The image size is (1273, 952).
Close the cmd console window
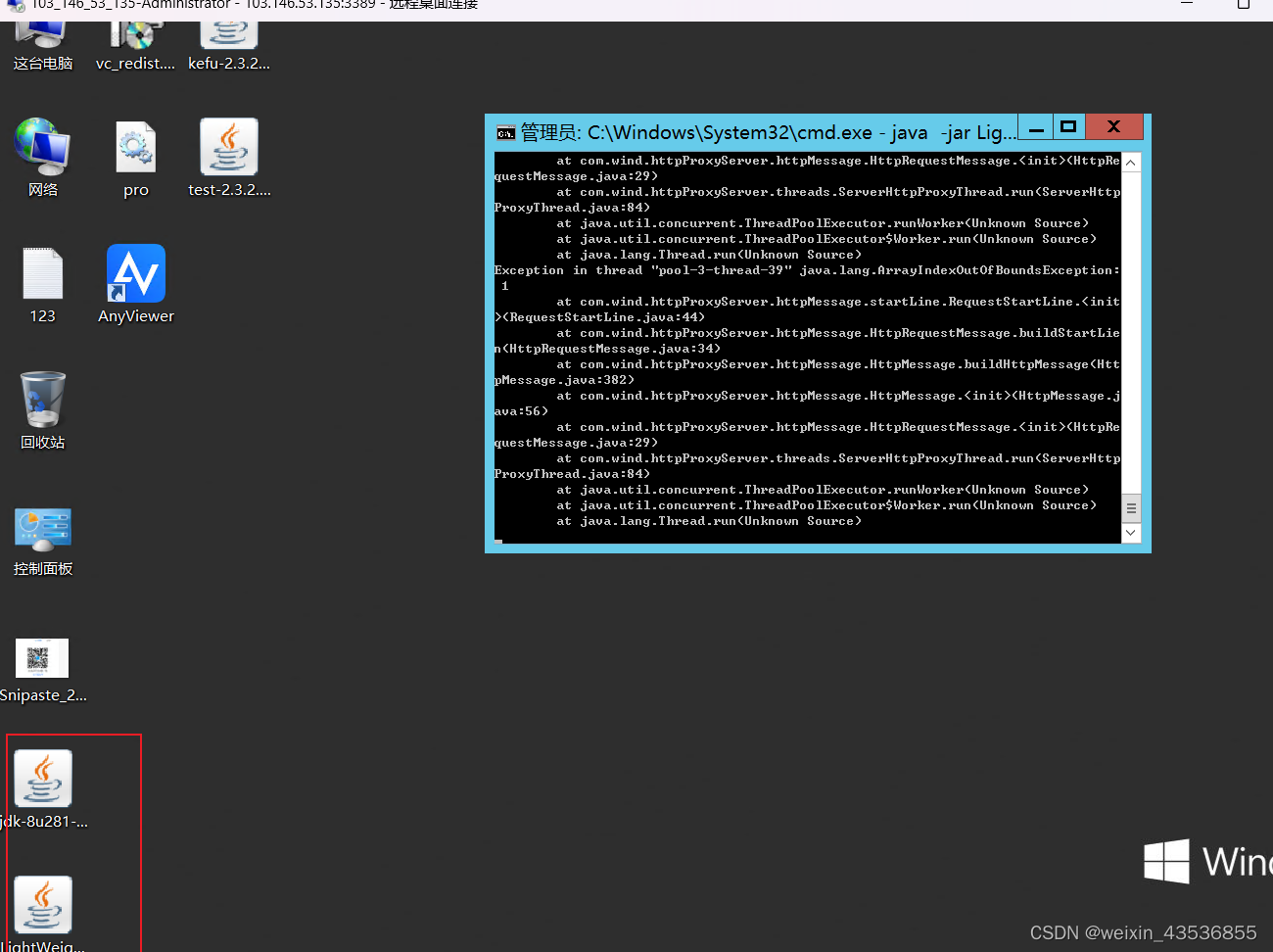pos(1113,127)
